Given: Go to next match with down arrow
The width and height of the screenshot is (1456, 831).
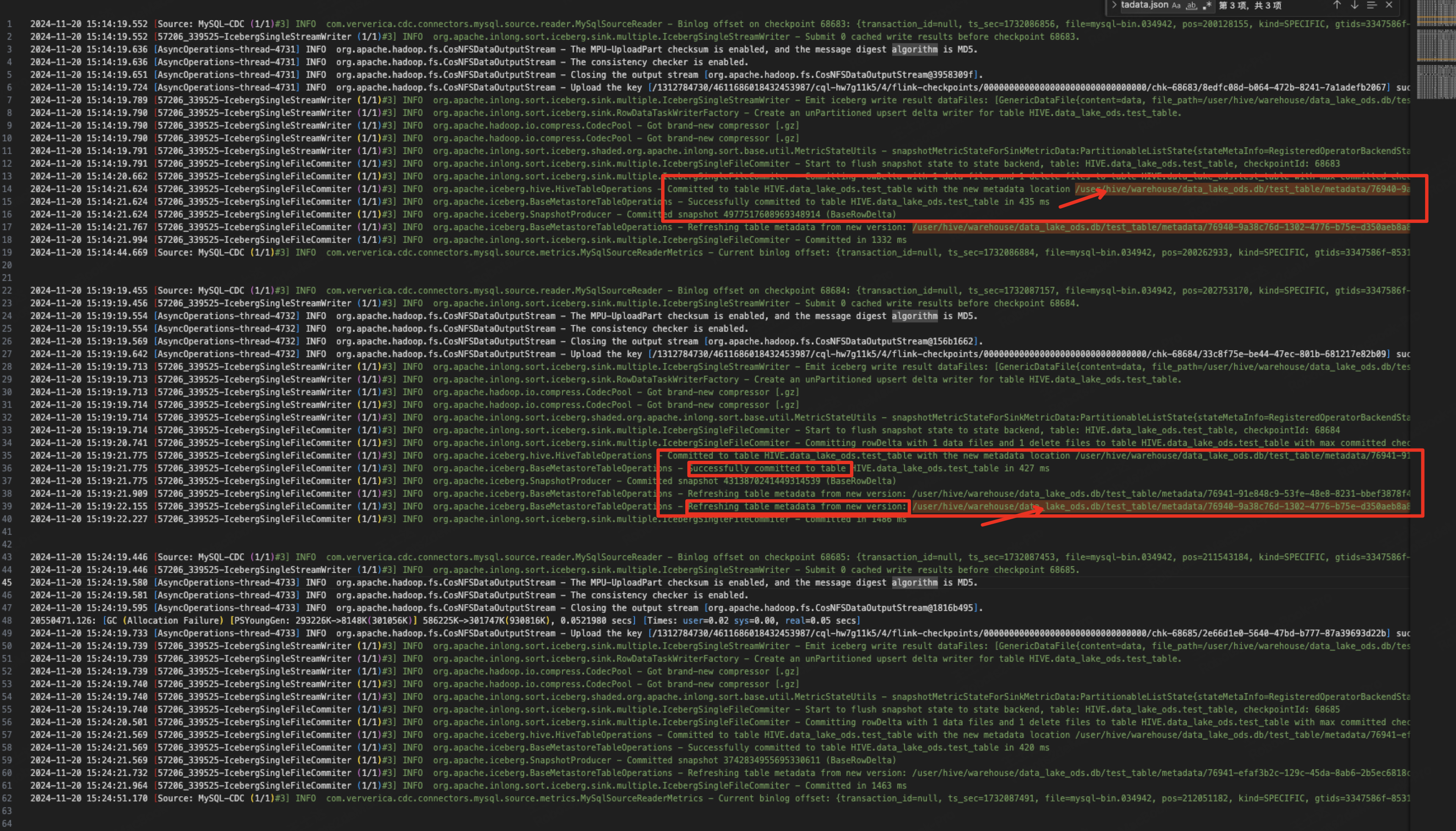Looking at the screenshot, I should (x=1354, y=5).
